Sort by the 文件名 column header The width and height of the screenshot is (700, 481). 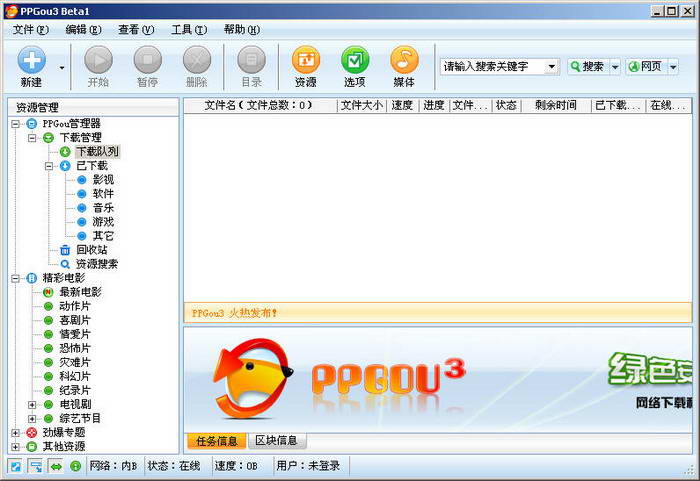(261, 105)
